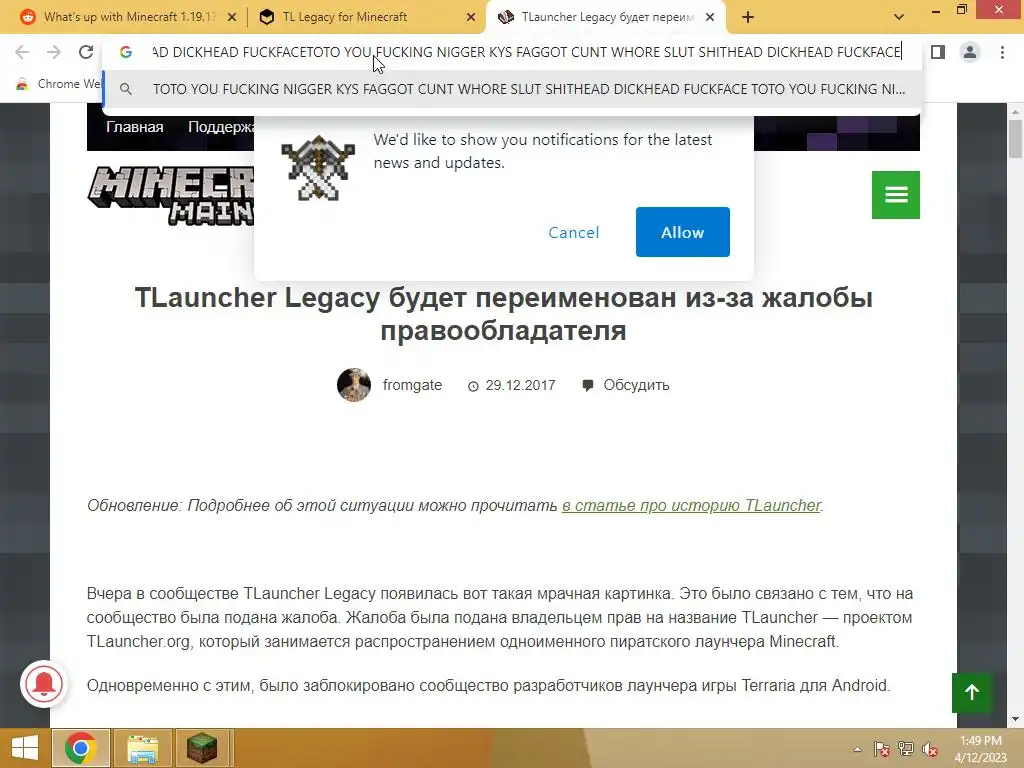Click the fromgate author avatar
This screenshot has width=1024, height=768.
[x=354, y=385]
